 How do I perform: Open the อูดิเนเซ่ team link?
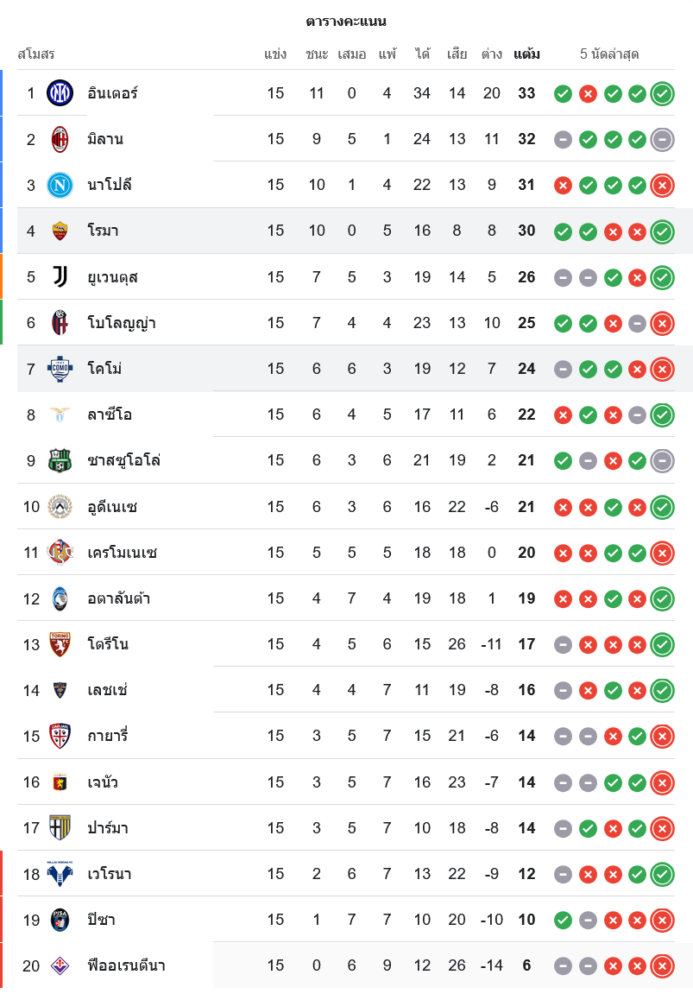point(112,507)
